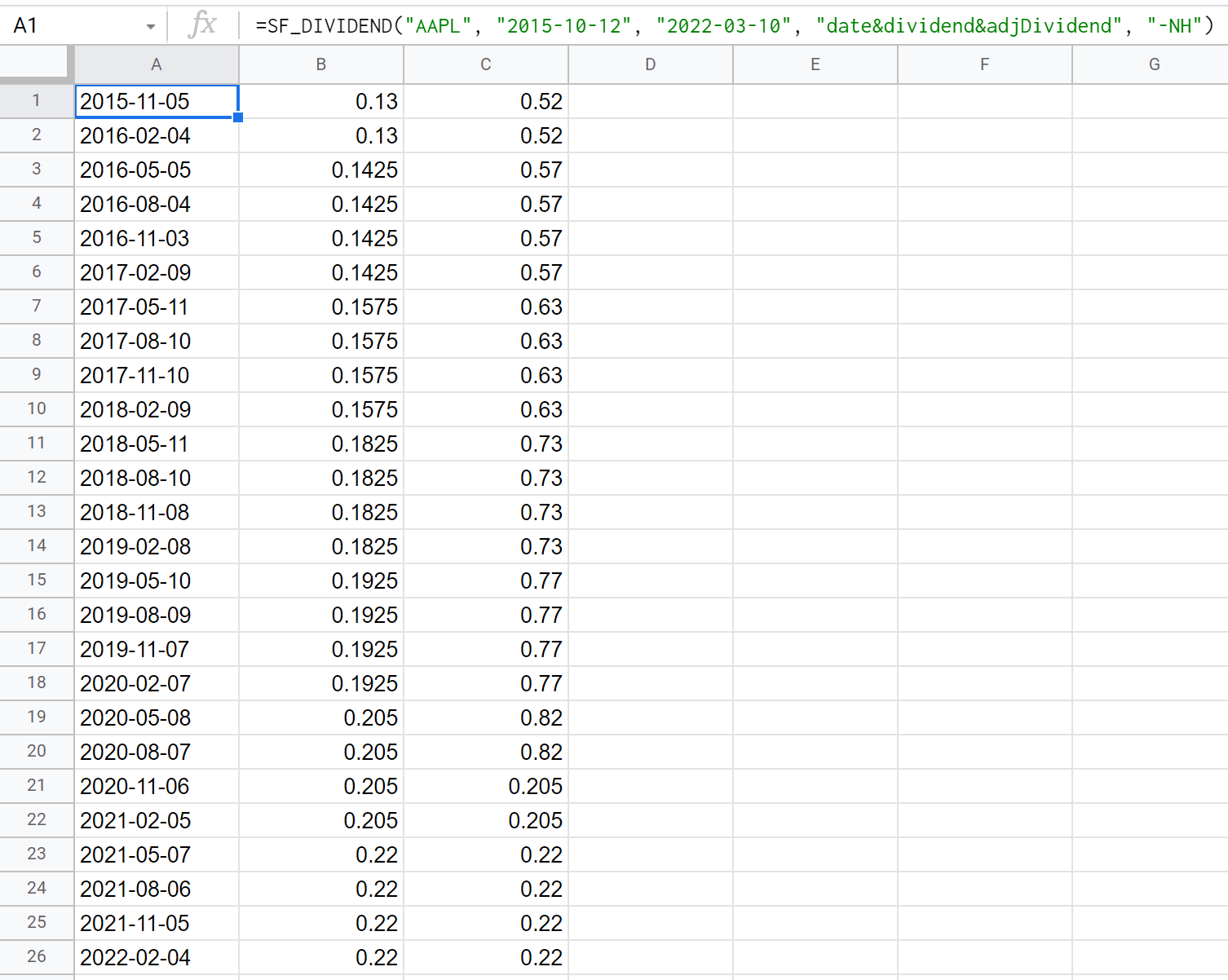Click column B value 0.205 in row 19
This screenshot has width=1228, height=980.
(321, 717)
